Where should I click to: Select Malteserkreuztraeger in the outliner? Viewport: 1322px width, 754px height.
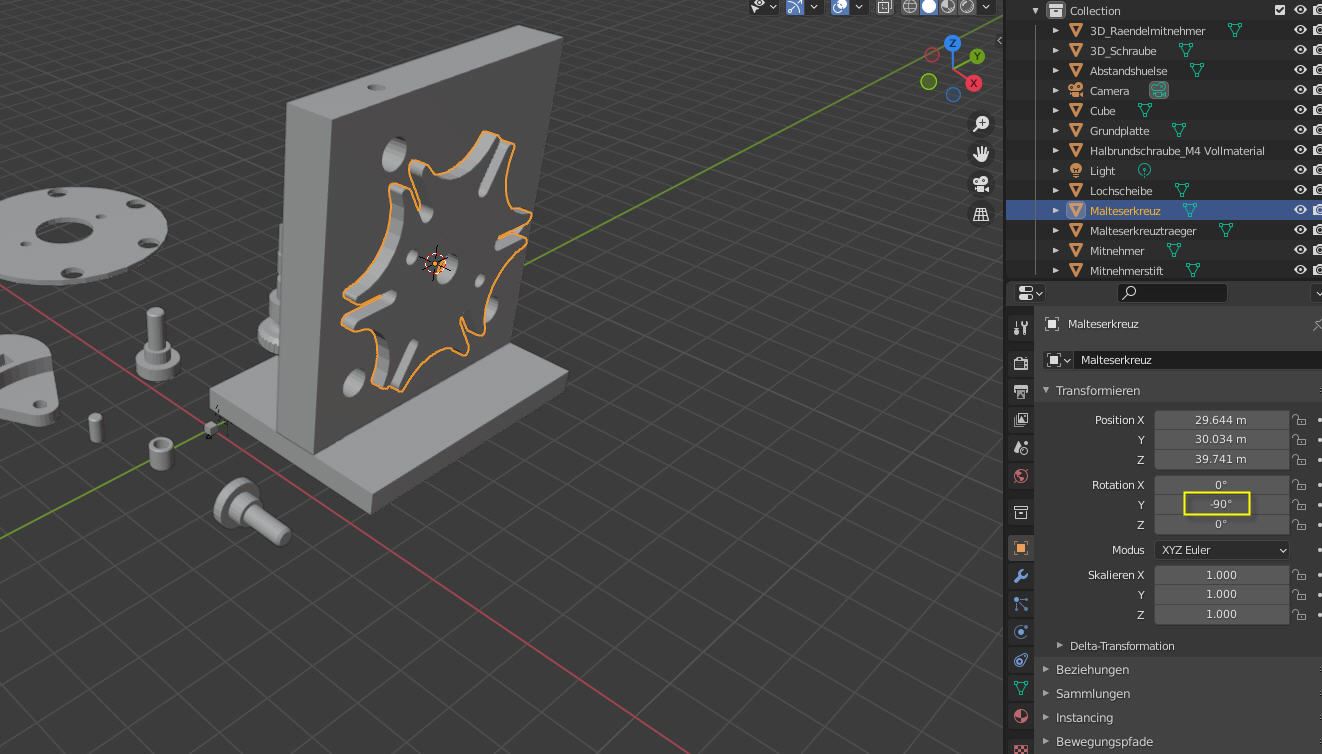click(1142, 231)
